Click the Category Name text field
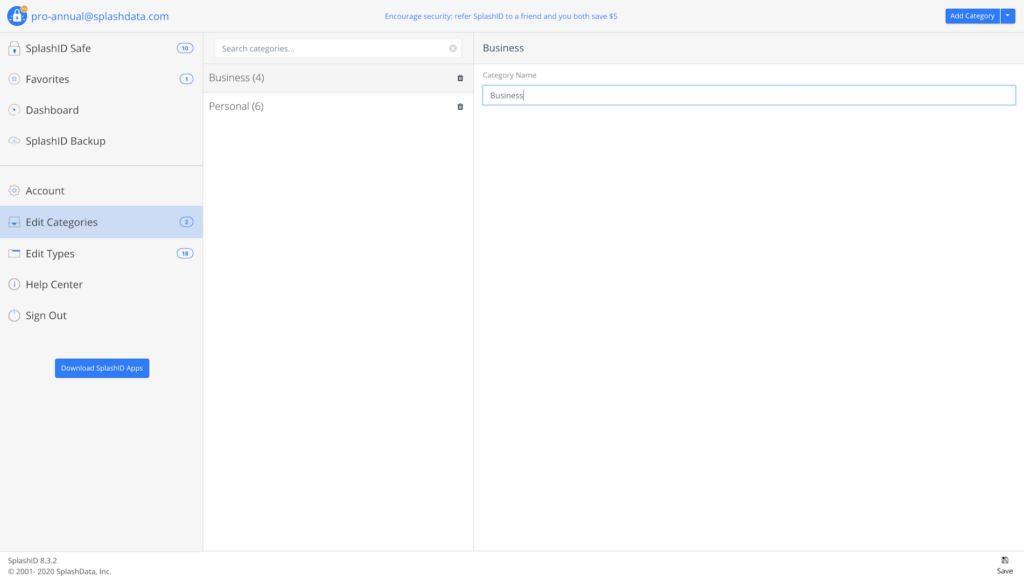1024x581 pixels. (748, 95)
